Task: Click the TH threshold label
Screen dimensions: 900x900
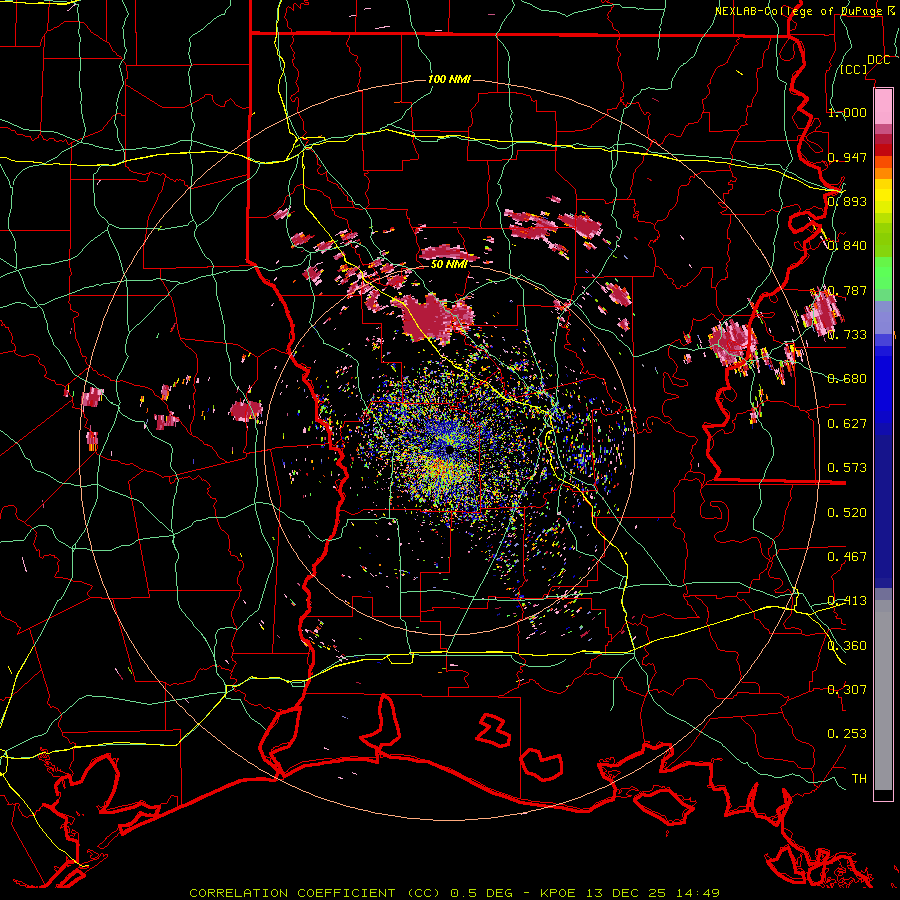Action: coord(859,779)
